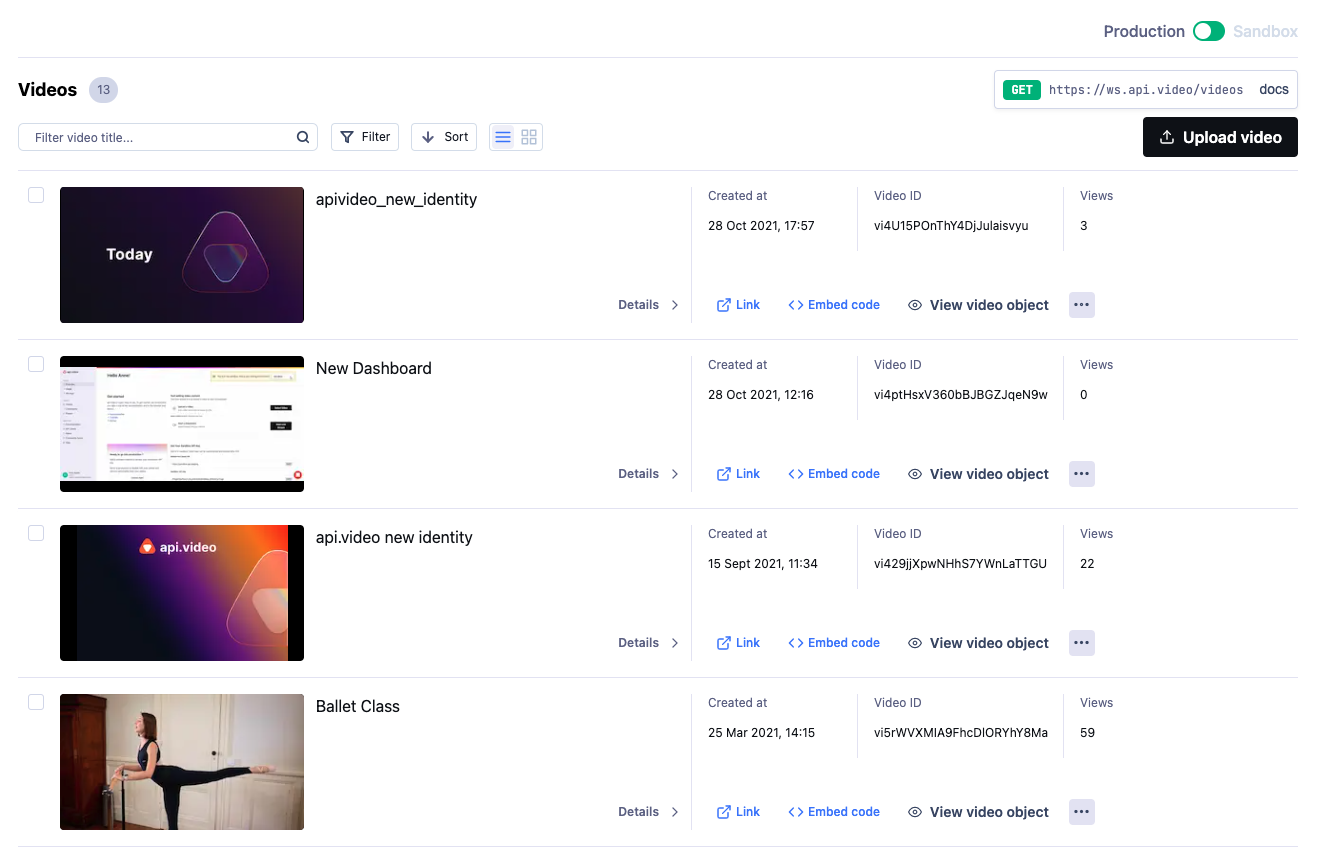1329x848 pixels.
Task: View video object for New Dashboard
Action: [x=978, y=474]
